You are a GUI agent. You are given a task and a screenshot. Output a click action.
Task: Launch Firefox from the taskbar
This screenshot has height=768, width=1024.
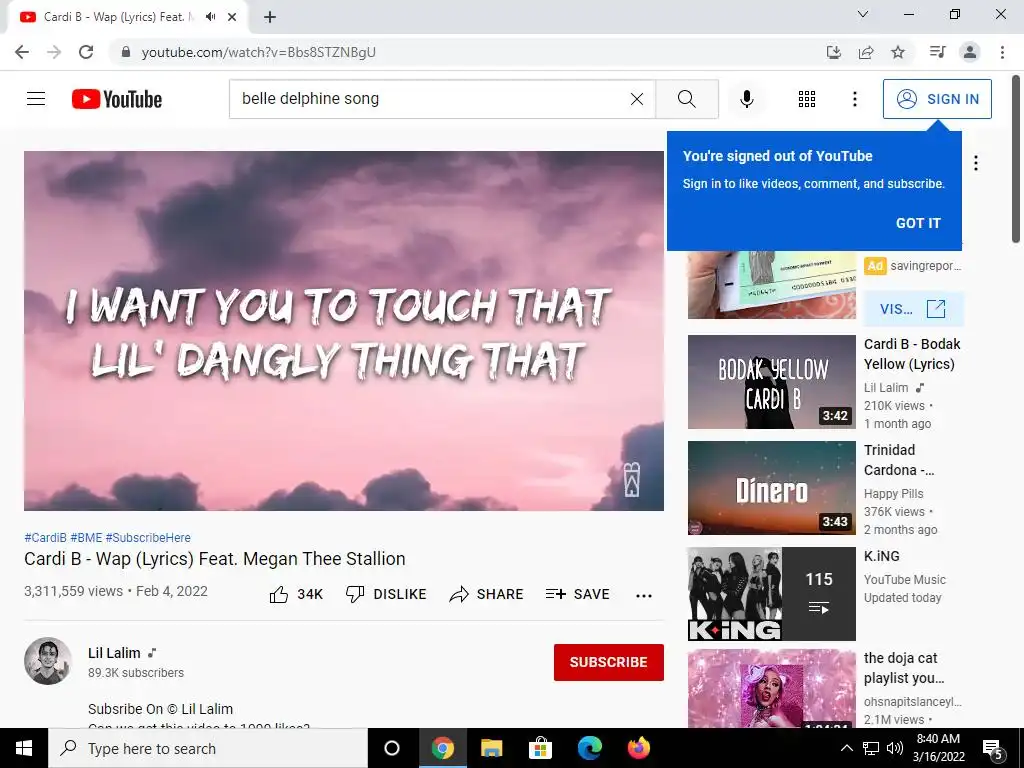[x=639, y=748]
